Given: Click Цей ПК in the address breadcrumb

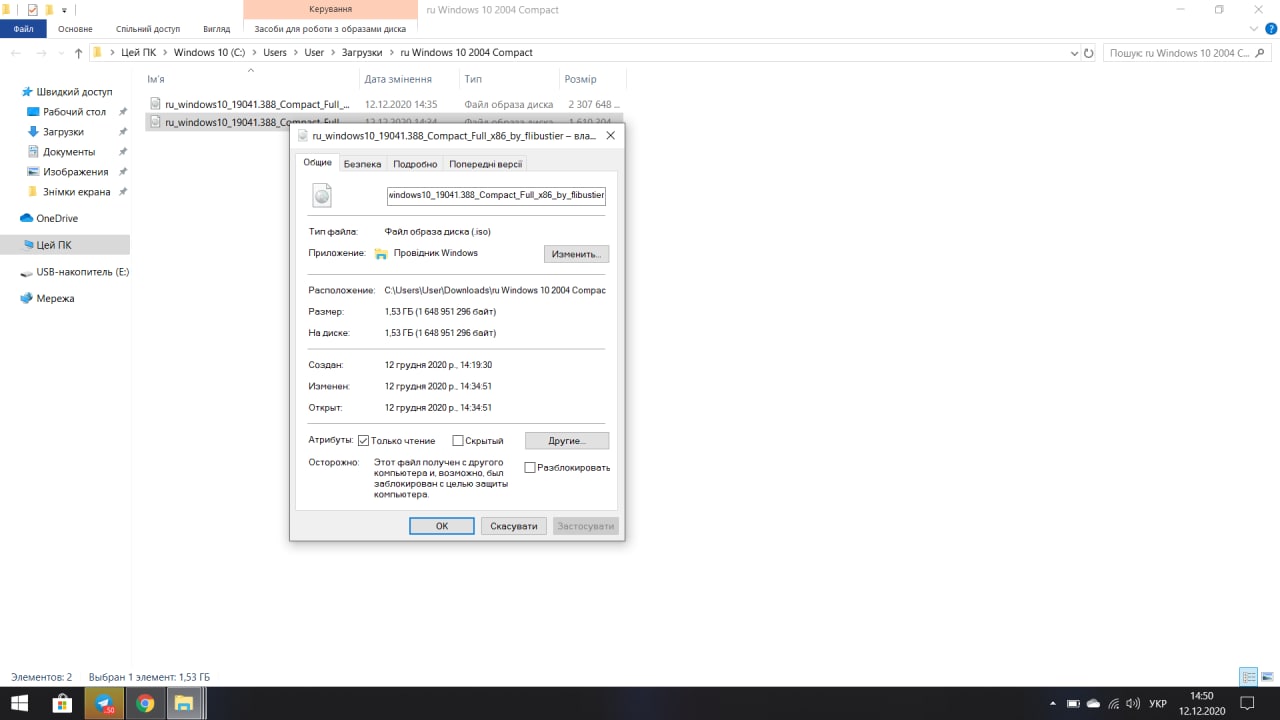Looking at the screenshot, I should pyautogui.click(x=136, y=52).
